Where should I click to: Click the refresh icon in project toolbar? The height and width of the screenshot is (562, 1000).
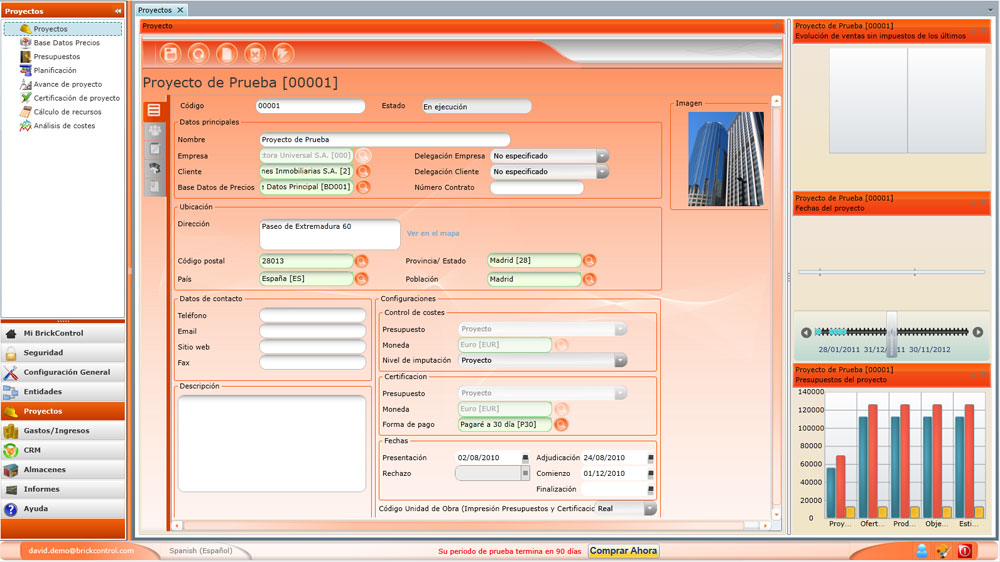[198, 54]
